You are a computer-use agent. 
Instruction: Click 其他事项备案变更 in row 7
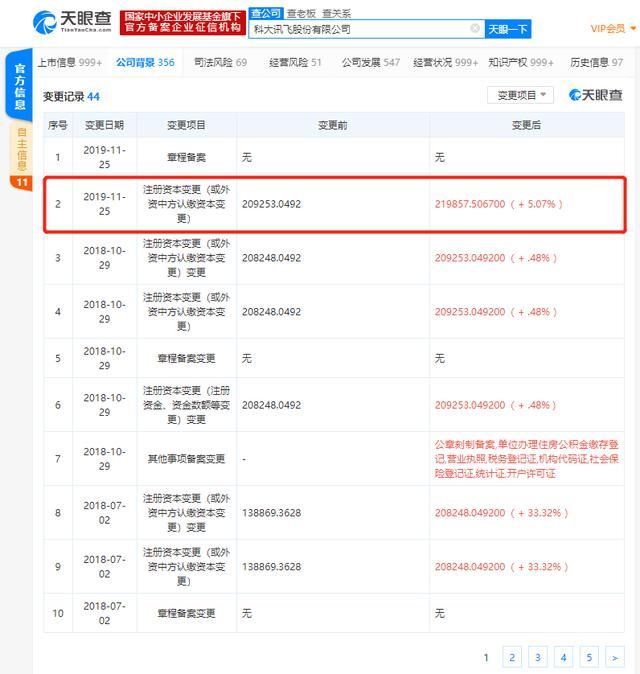[x=187, y=459]
